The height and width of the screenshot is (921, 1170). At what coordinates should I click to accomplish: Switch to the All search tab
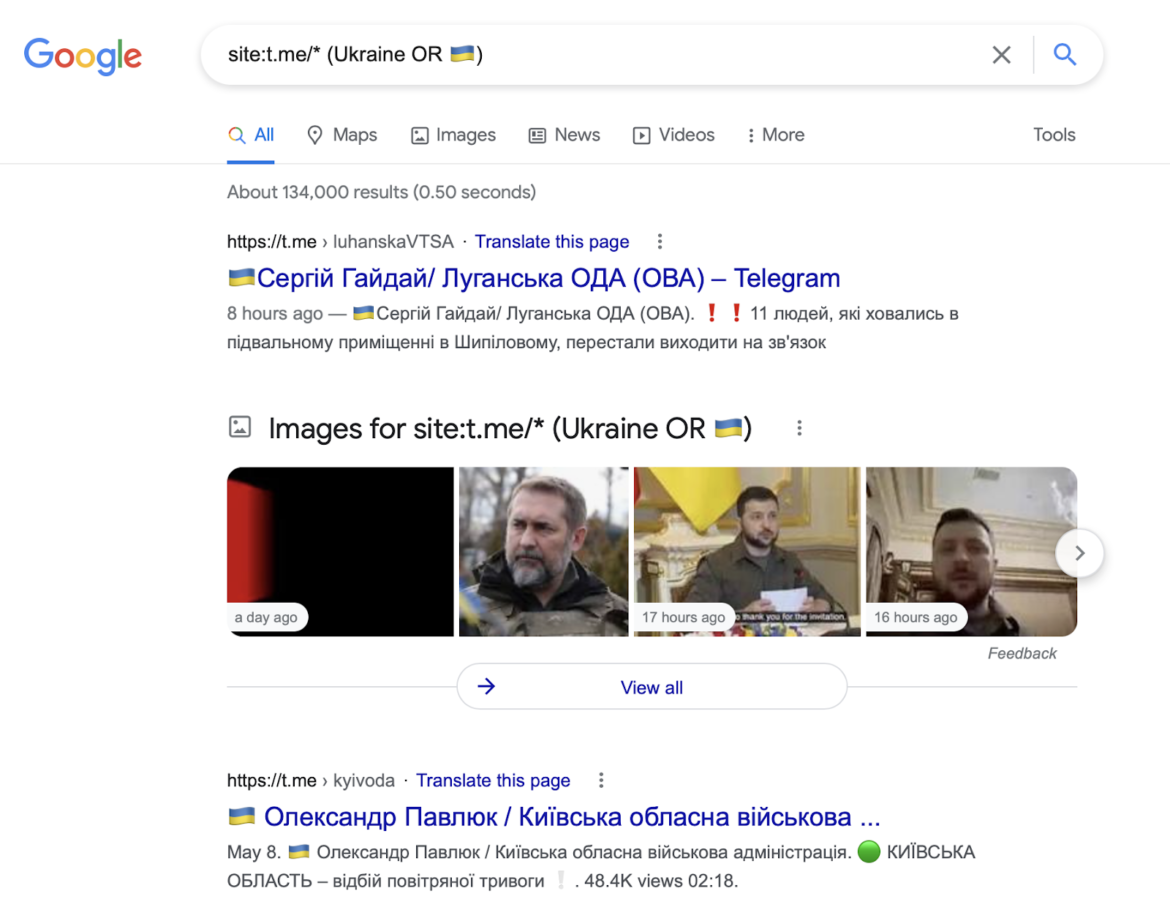tap(251, 134)
